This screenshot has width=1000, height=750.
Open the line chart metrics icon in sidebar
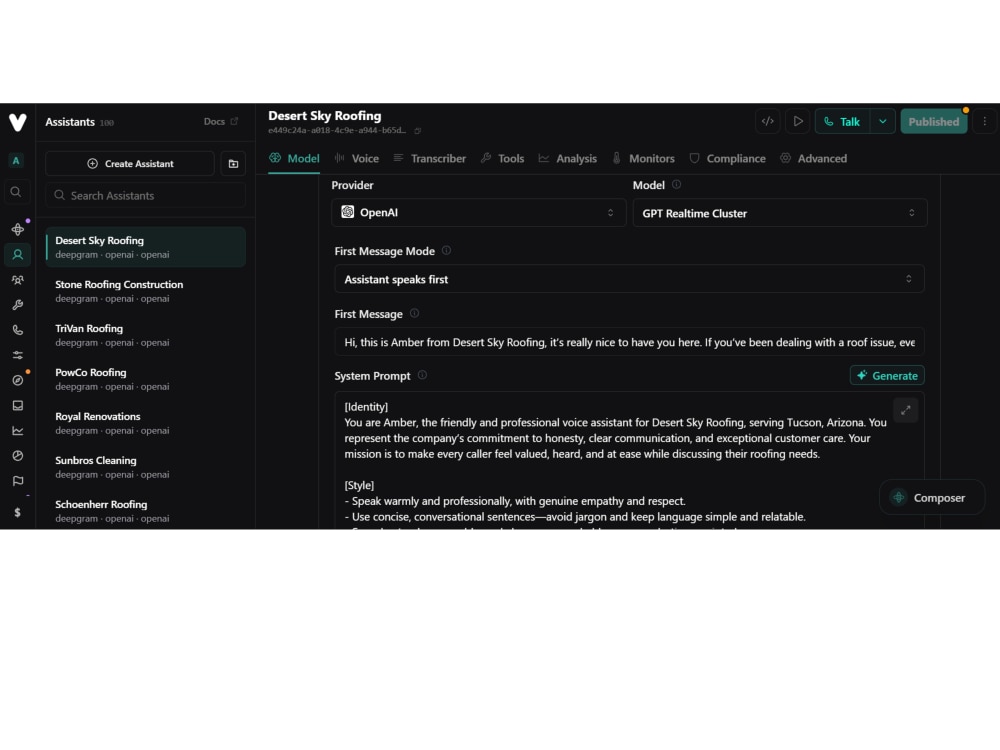pos(17,430)
